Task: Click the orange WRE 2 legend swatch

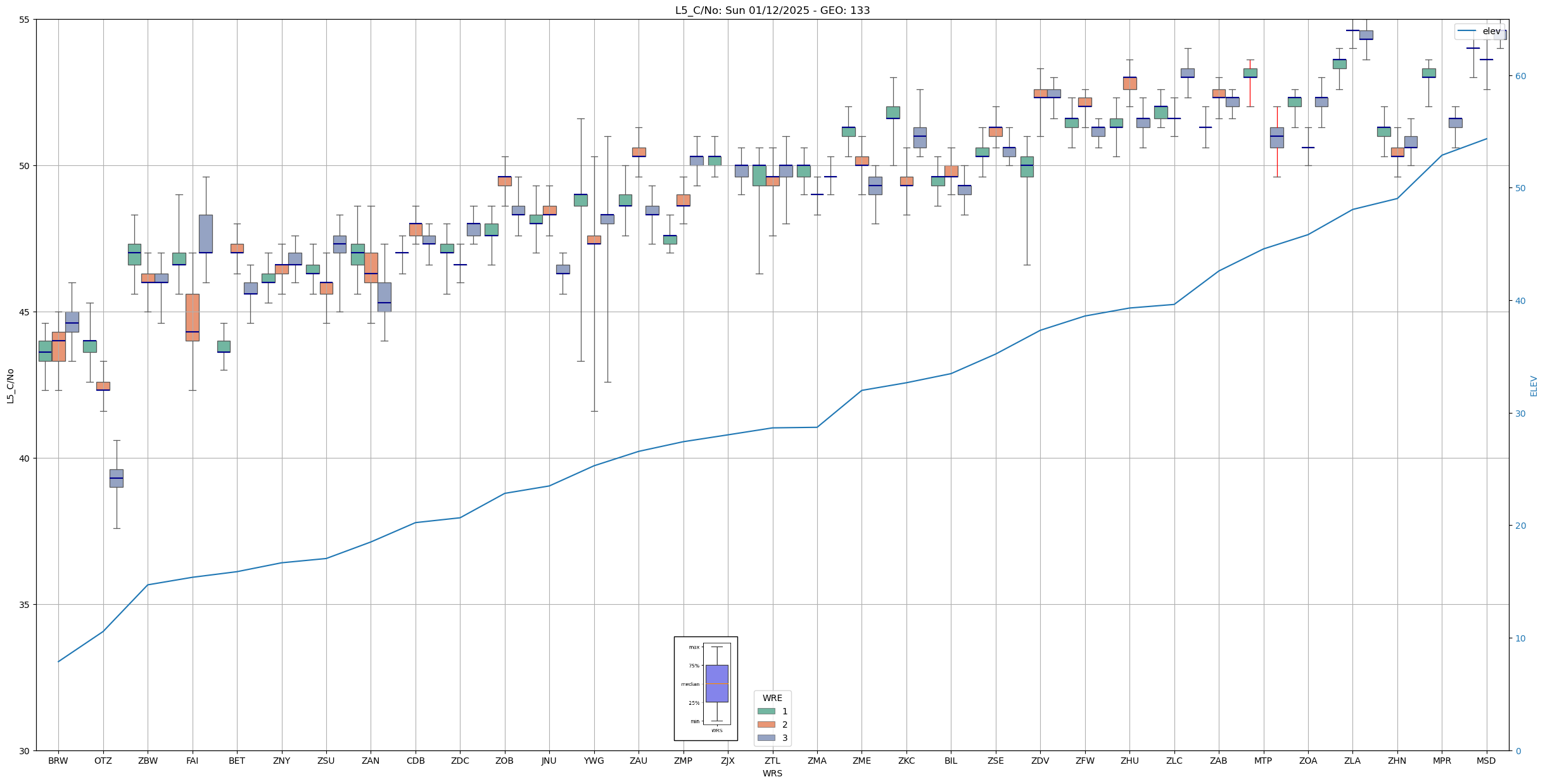Action: (x=766, y=724)
